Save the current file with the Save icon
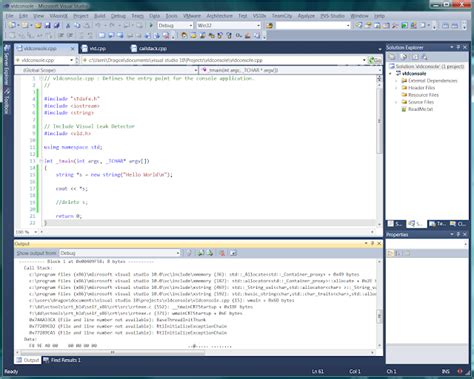 pyautogui.click(x=47, y=25)
